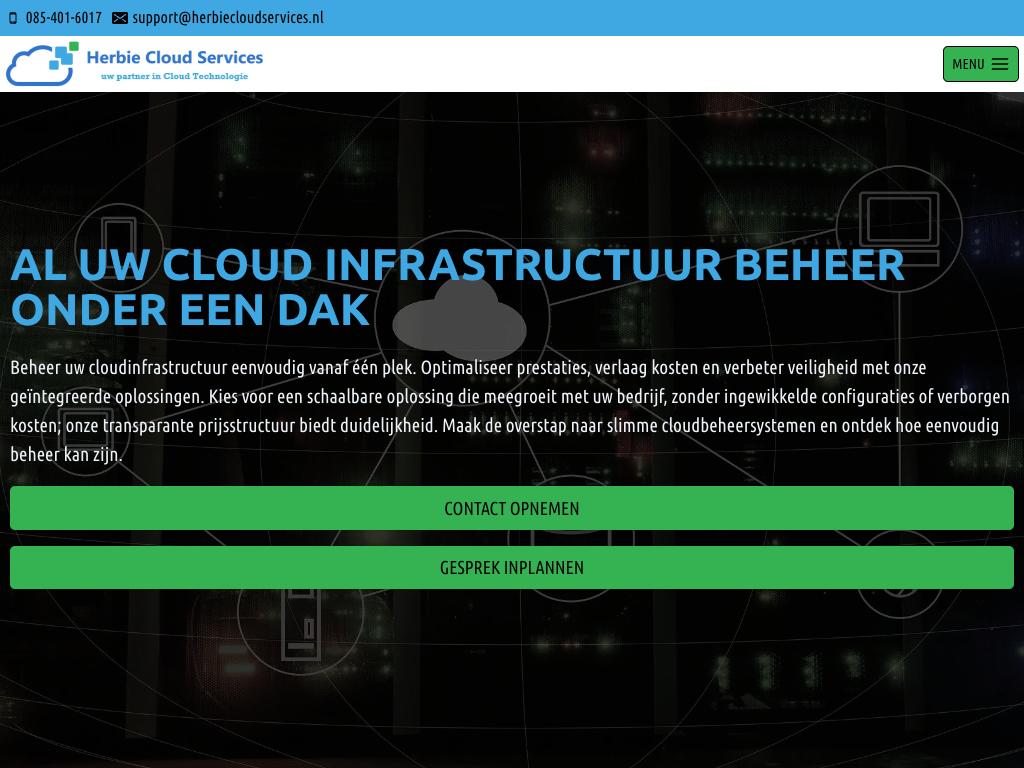
Task: Click the phone icon in top bar
Action: pos(13,18)
